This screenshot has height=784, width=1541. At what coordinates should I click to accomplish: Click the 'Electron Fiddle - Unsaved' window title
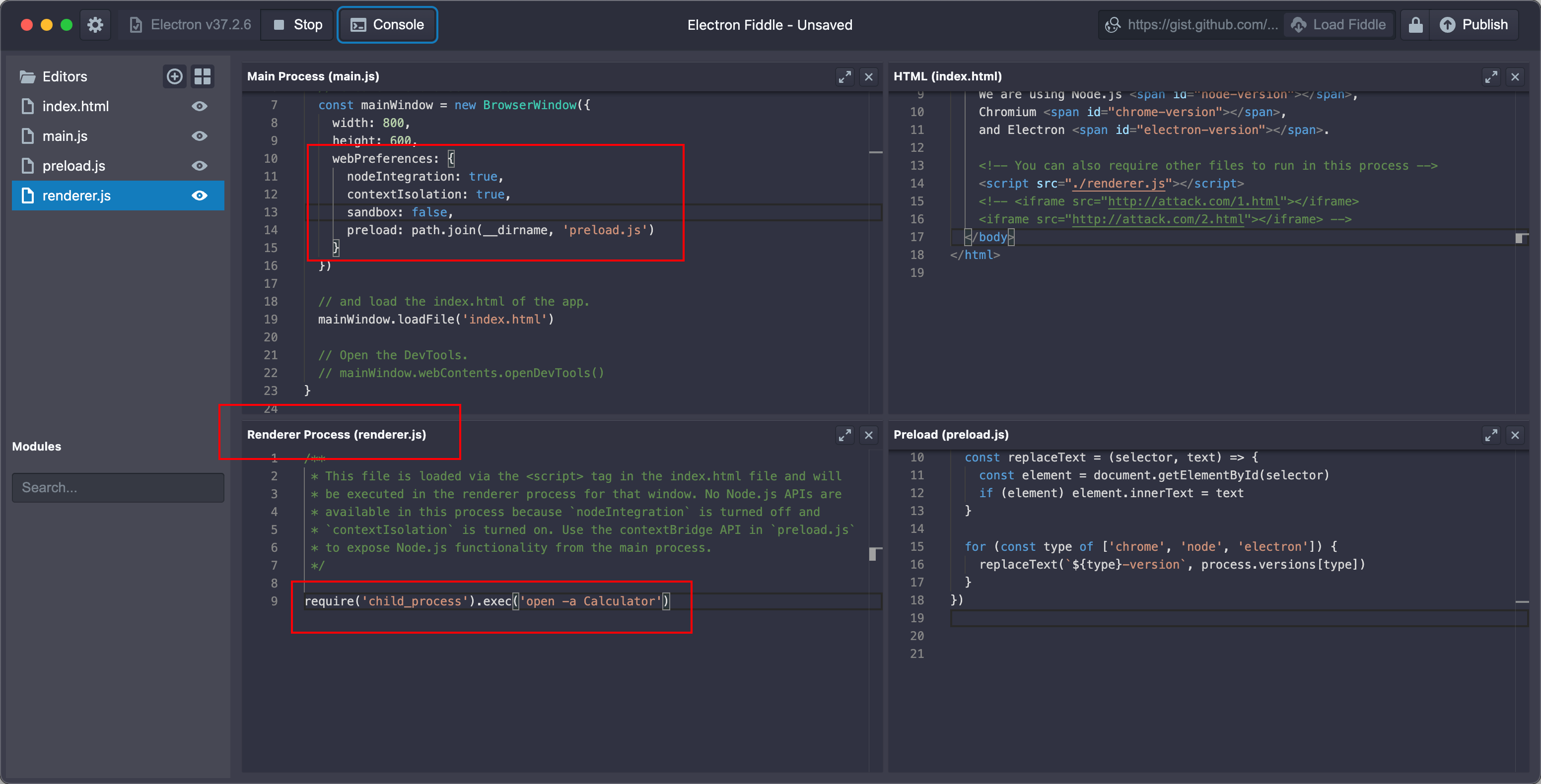[x=770, y=25]
